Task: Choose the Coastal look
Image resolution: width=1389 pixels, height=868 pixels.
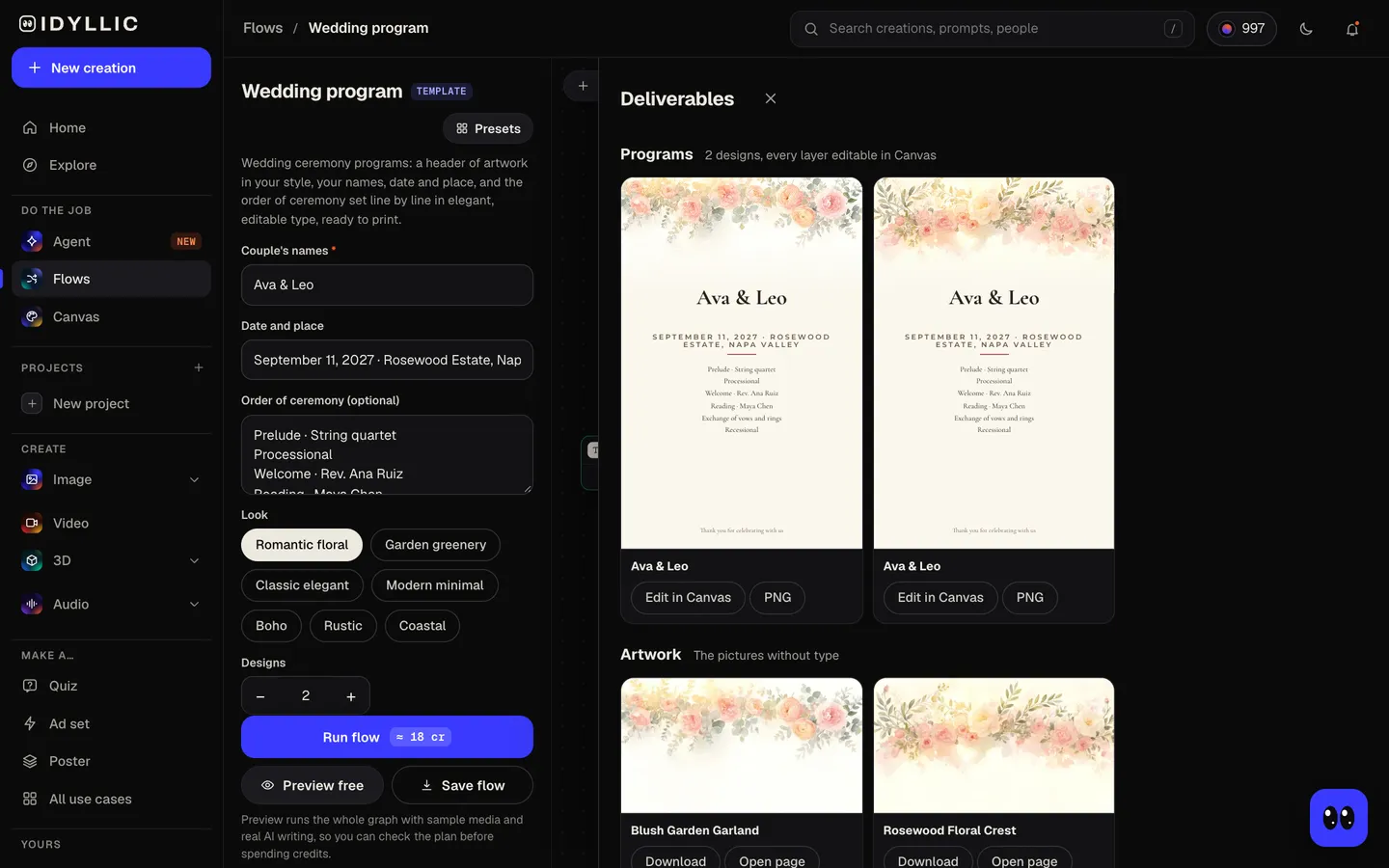Action: [x=422, y=626]
